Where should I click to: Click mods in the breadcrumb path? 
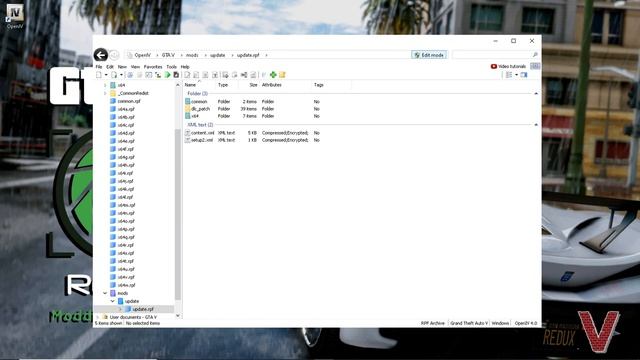click(192, 55)
